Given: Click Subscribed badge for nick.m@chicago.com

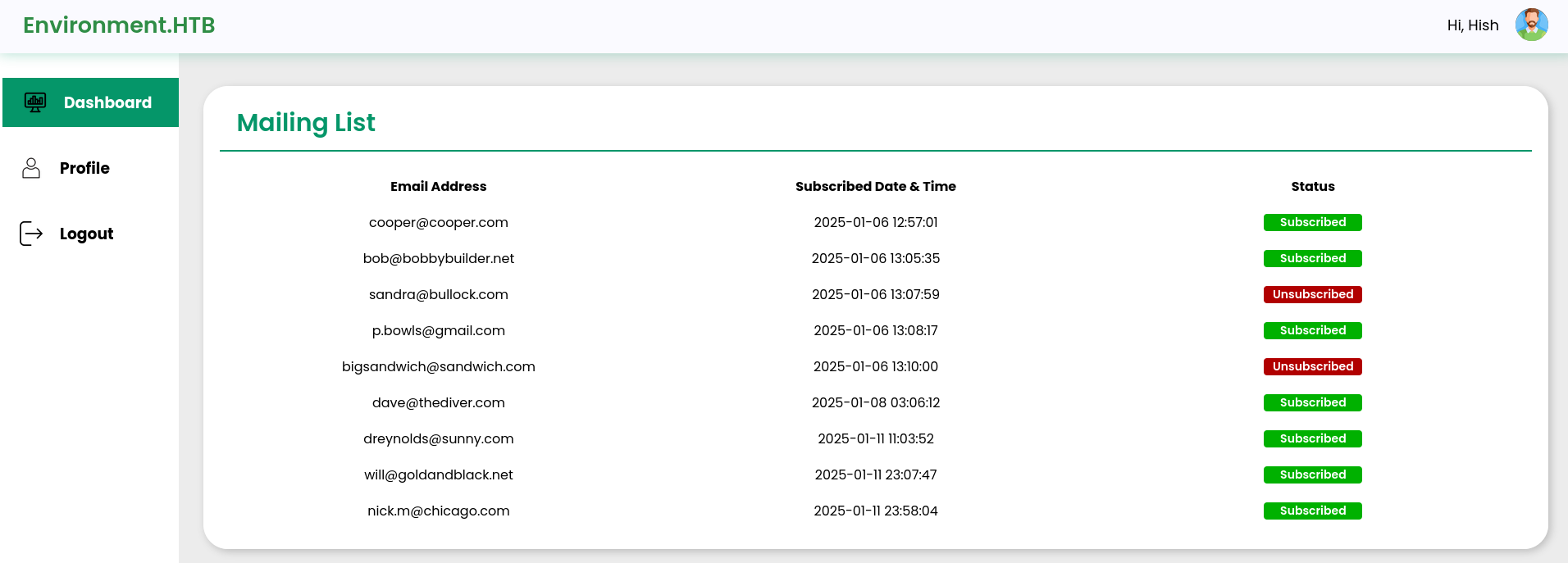Looking at the screenshot, I should (1312, 511).
